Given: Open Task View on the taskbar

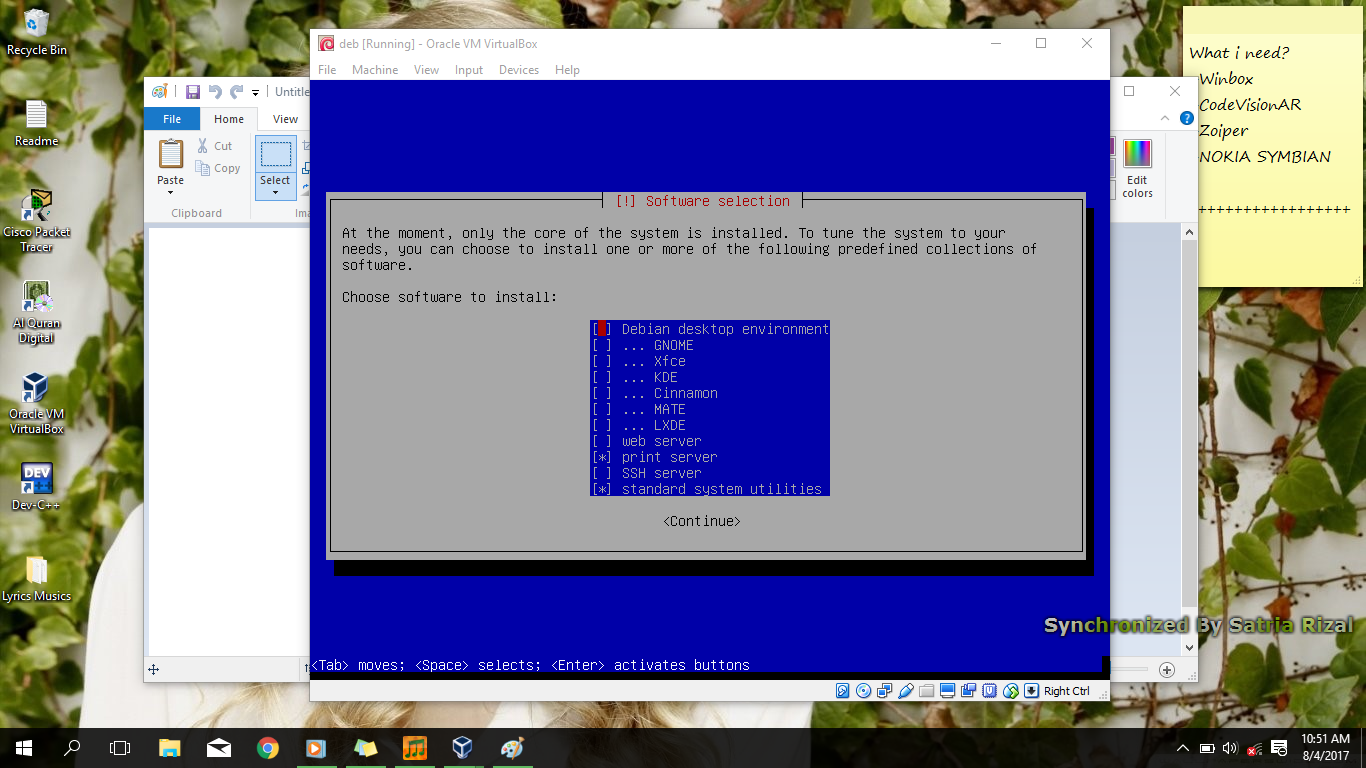Looking at the screenshot, I should pyautogui.click(x=120, y=748).
